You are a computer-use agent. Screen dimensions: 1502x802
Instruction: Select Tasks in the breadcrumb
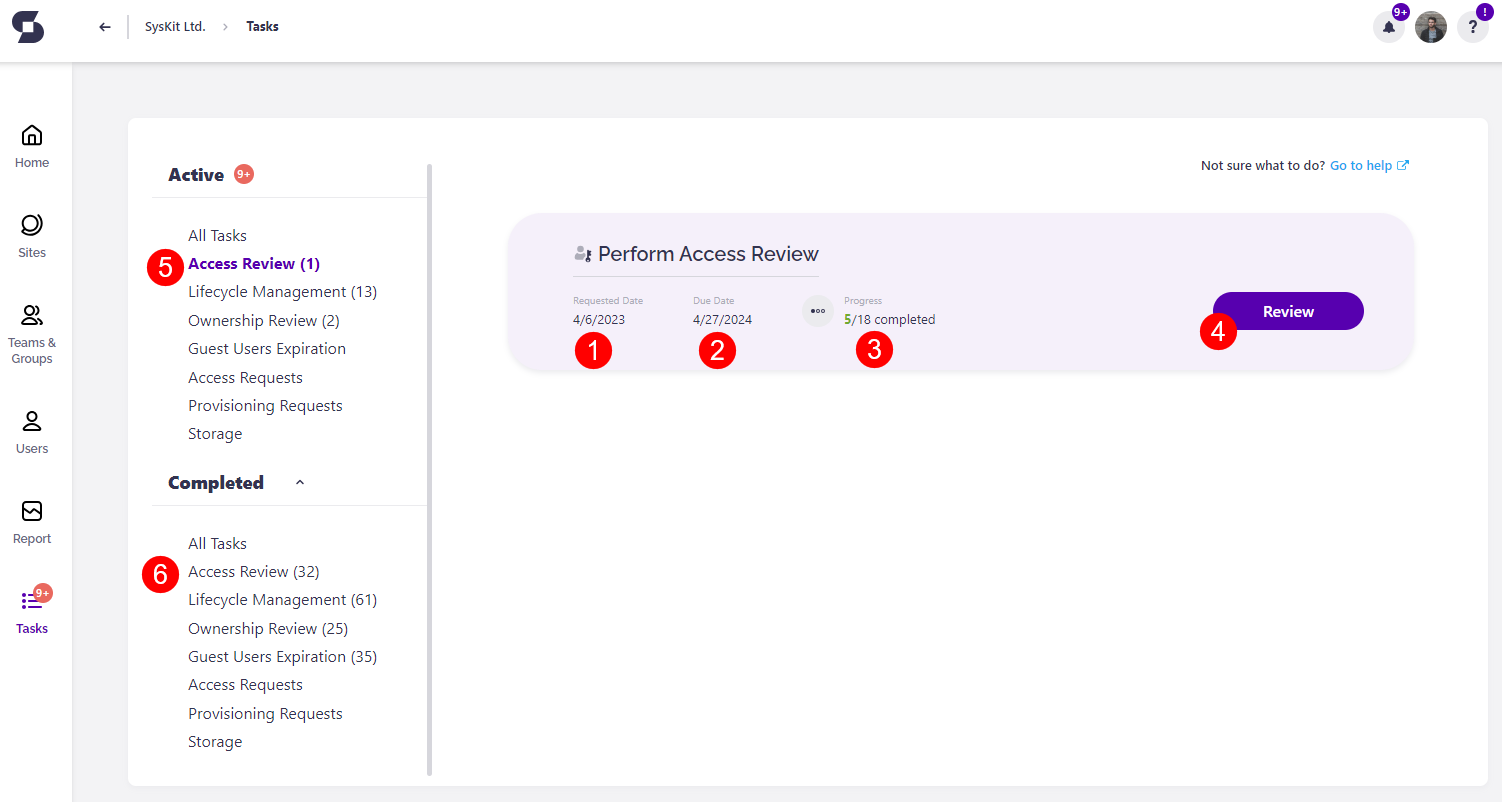[262, 26]
